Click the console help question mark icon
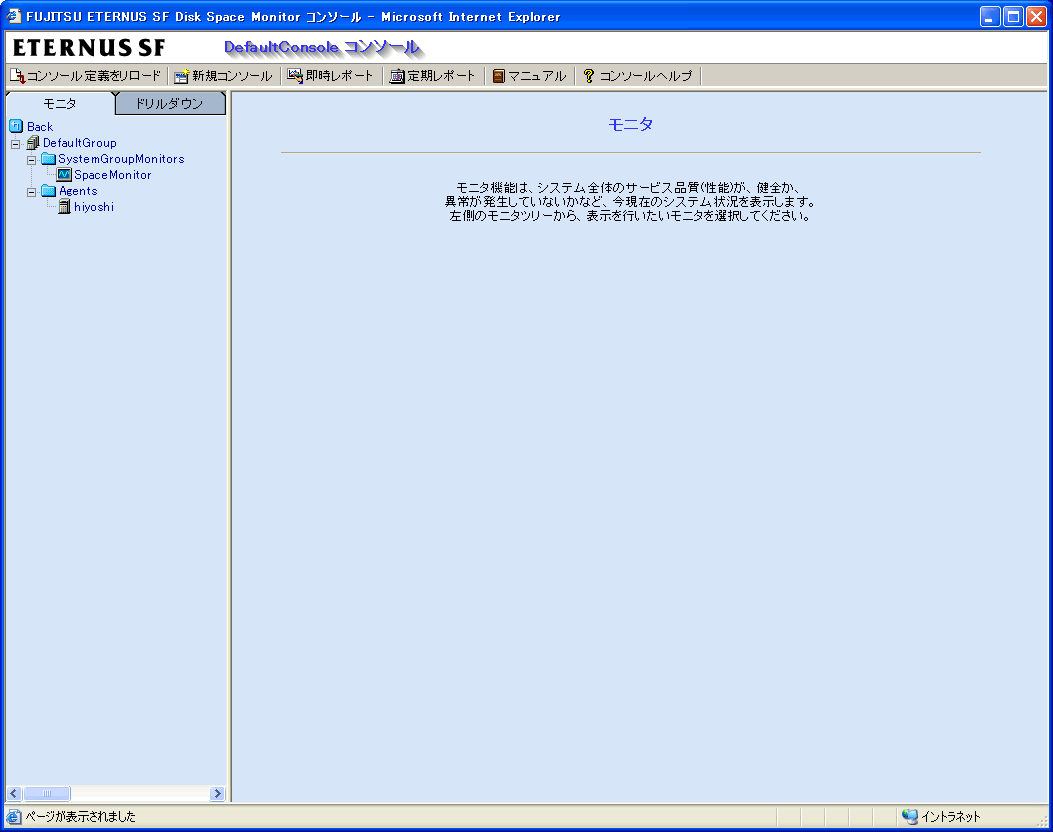The width and height of the screenshot is (1053, 832). point(589,76)
